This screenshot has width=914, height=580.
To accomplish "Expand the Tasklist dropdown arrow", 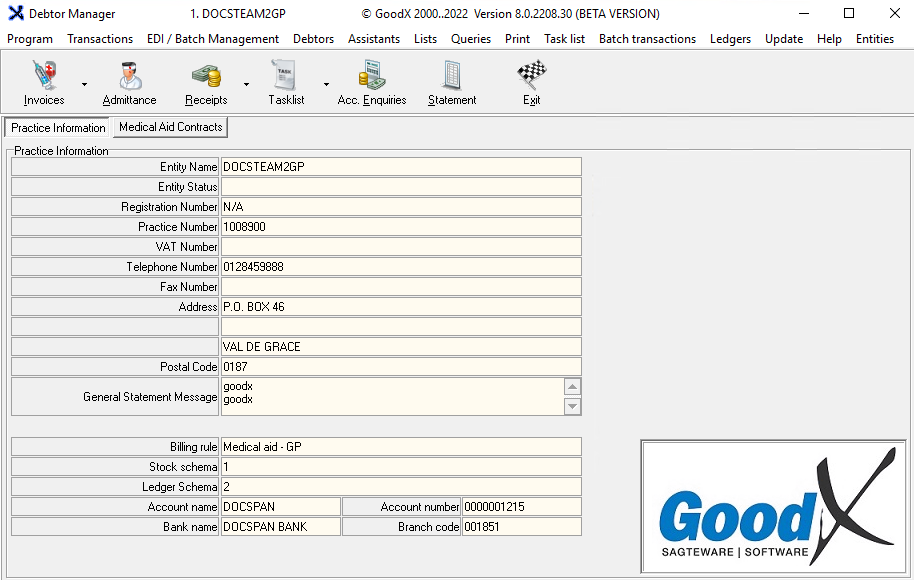I will (326, 85).
